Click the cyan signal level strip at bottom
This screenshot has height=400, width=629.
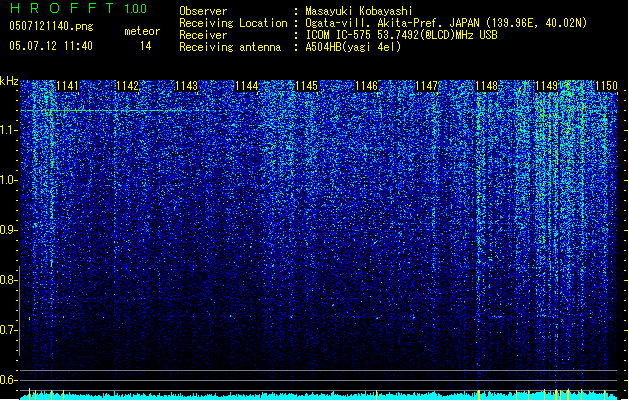coord(319,396)
